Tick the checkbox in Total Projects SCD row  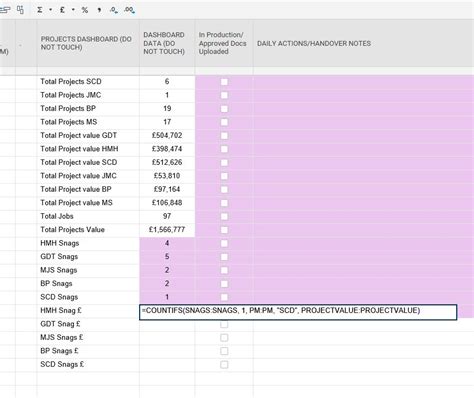(224, 82)
